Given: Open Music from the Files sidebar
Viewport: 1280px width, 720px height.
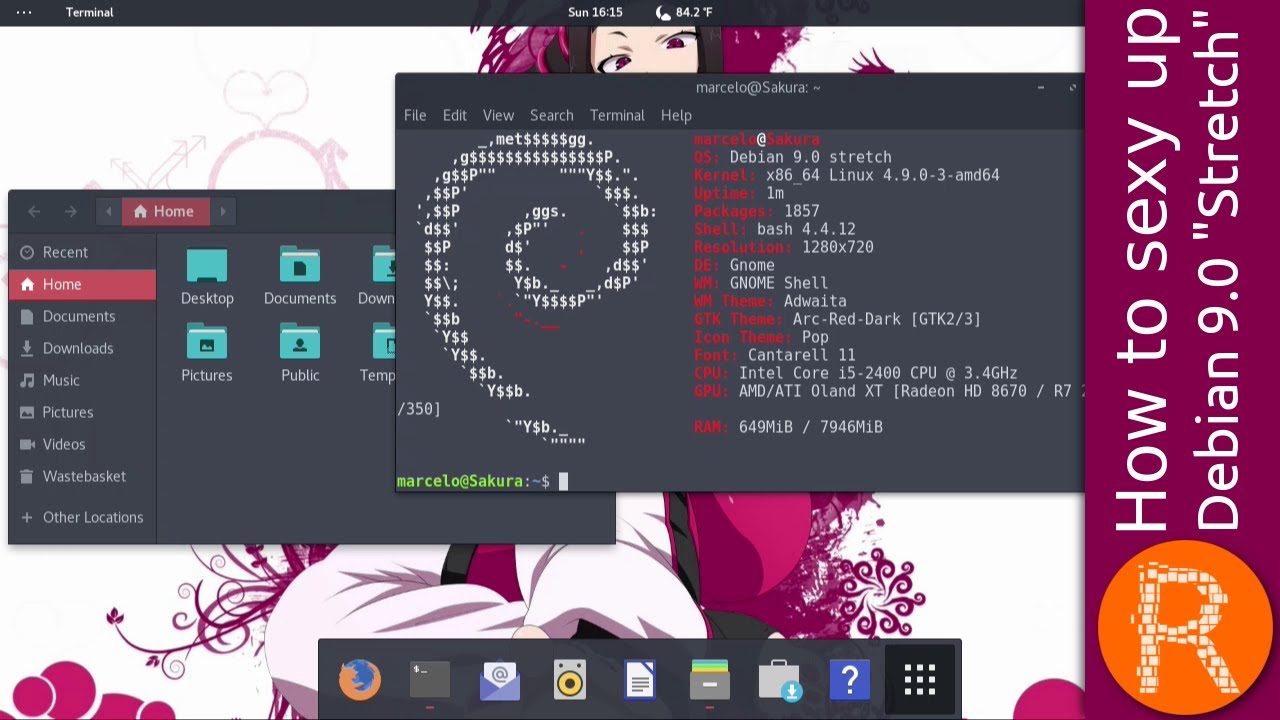Looking at the screenshot, I should (82, 380).
